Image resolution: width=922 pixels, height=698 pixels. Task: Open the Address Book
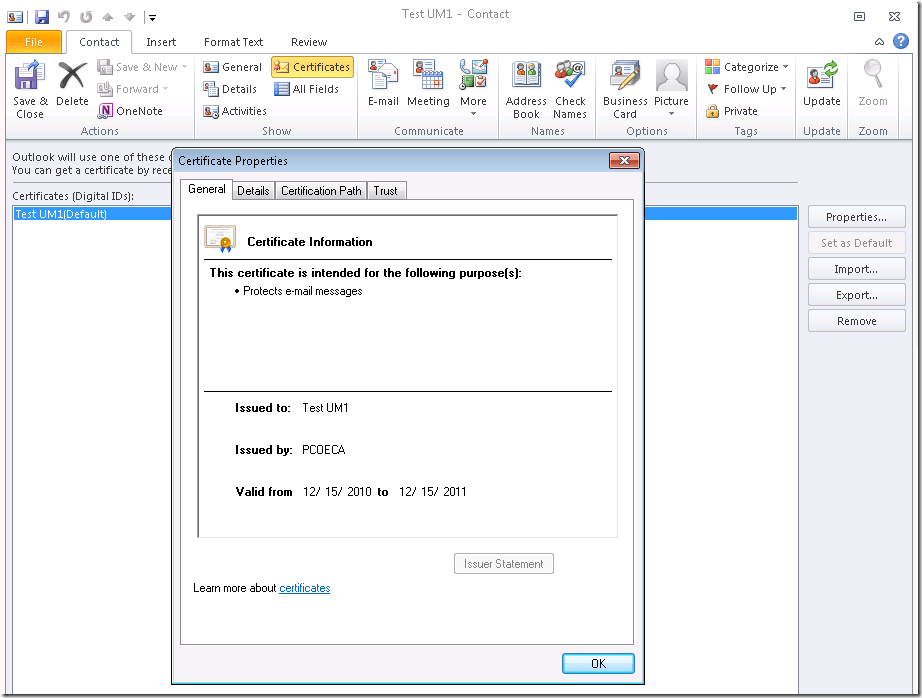point(526,89)
